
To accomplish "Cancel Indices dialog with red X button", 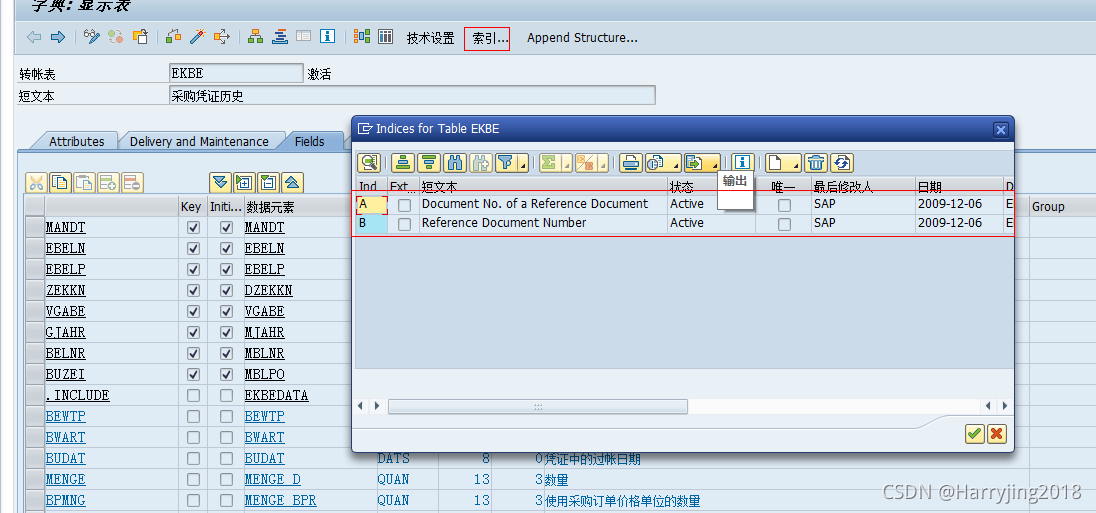I will (997, 434).
